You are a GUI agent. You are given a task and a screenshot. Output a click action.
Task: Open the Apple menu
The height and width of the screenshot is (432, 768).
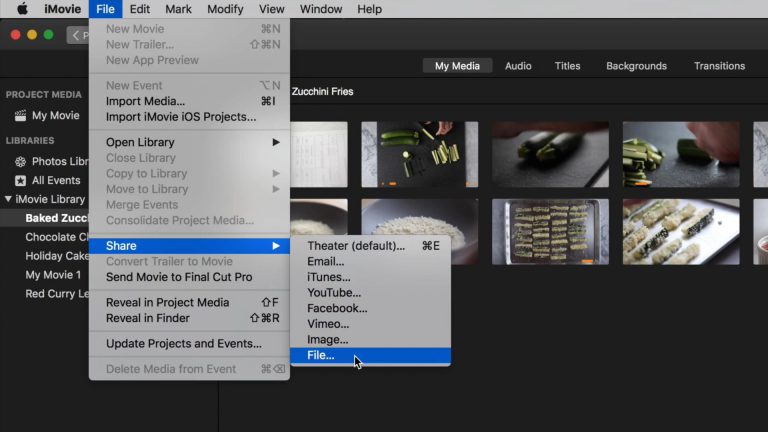point(22,9)
